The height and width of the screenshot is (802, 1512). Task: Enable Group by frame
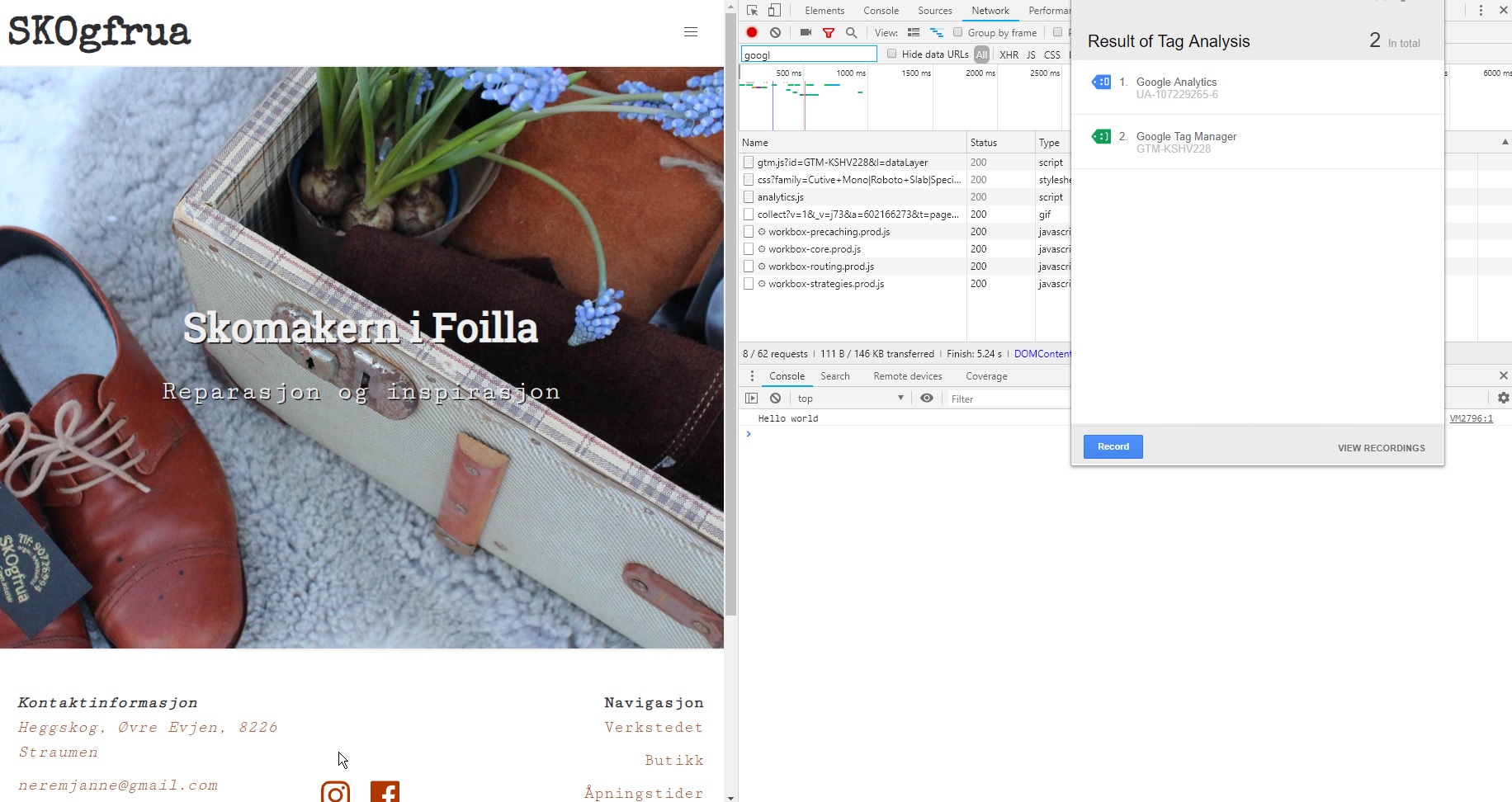(957, 32)
